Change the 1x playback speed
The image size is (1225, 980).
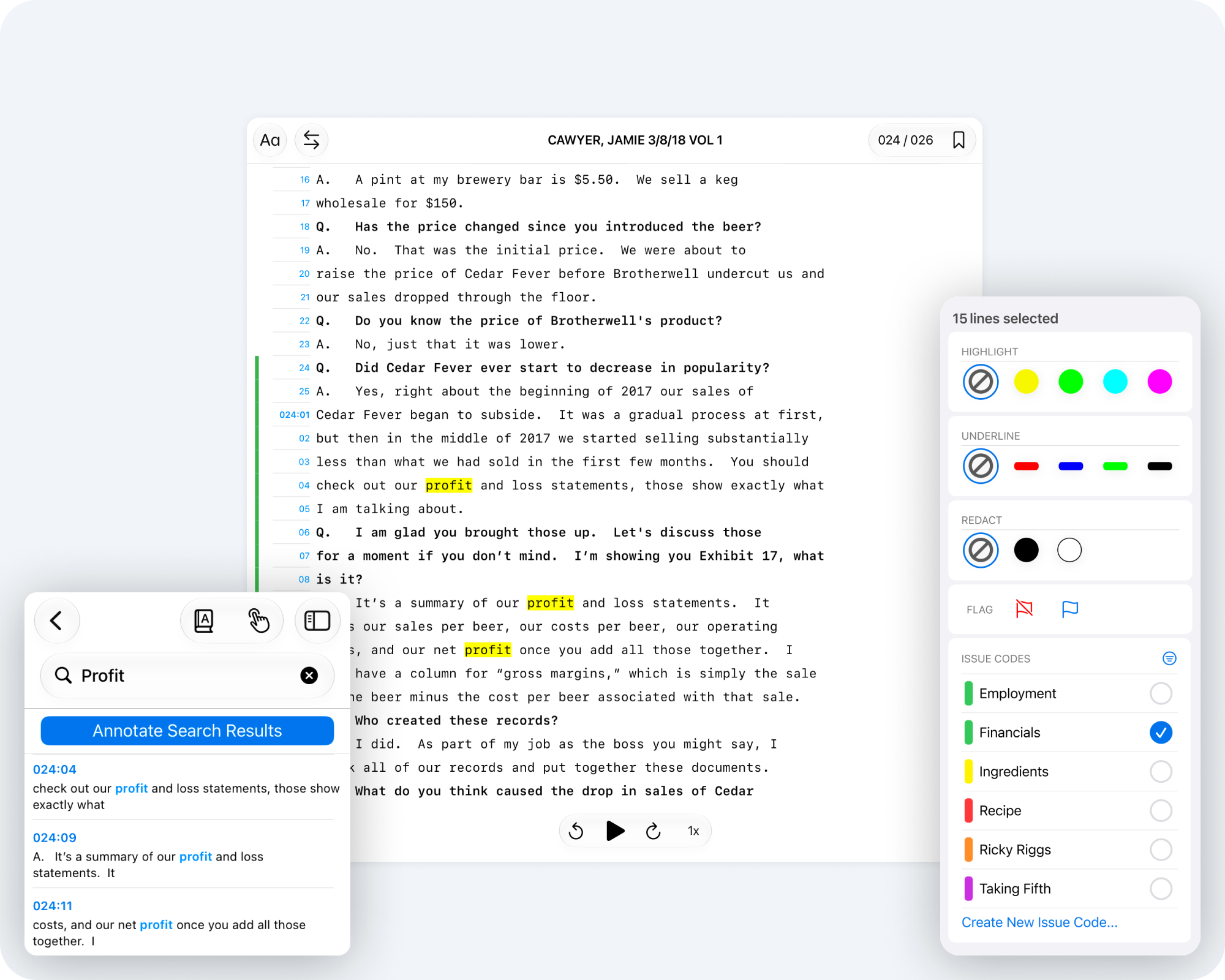pyautogui.click(x=693, y=831)
